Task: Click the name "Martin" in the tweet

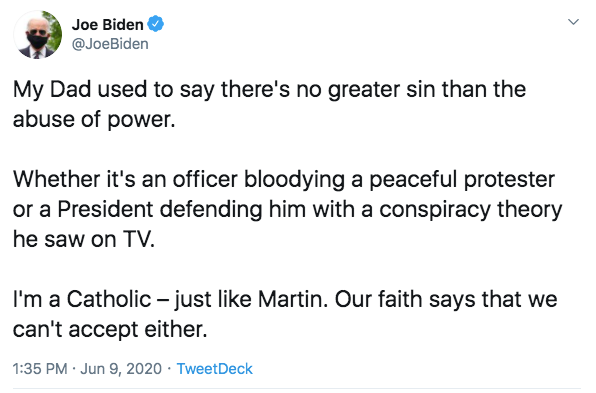Action: [x=290, y=299]
